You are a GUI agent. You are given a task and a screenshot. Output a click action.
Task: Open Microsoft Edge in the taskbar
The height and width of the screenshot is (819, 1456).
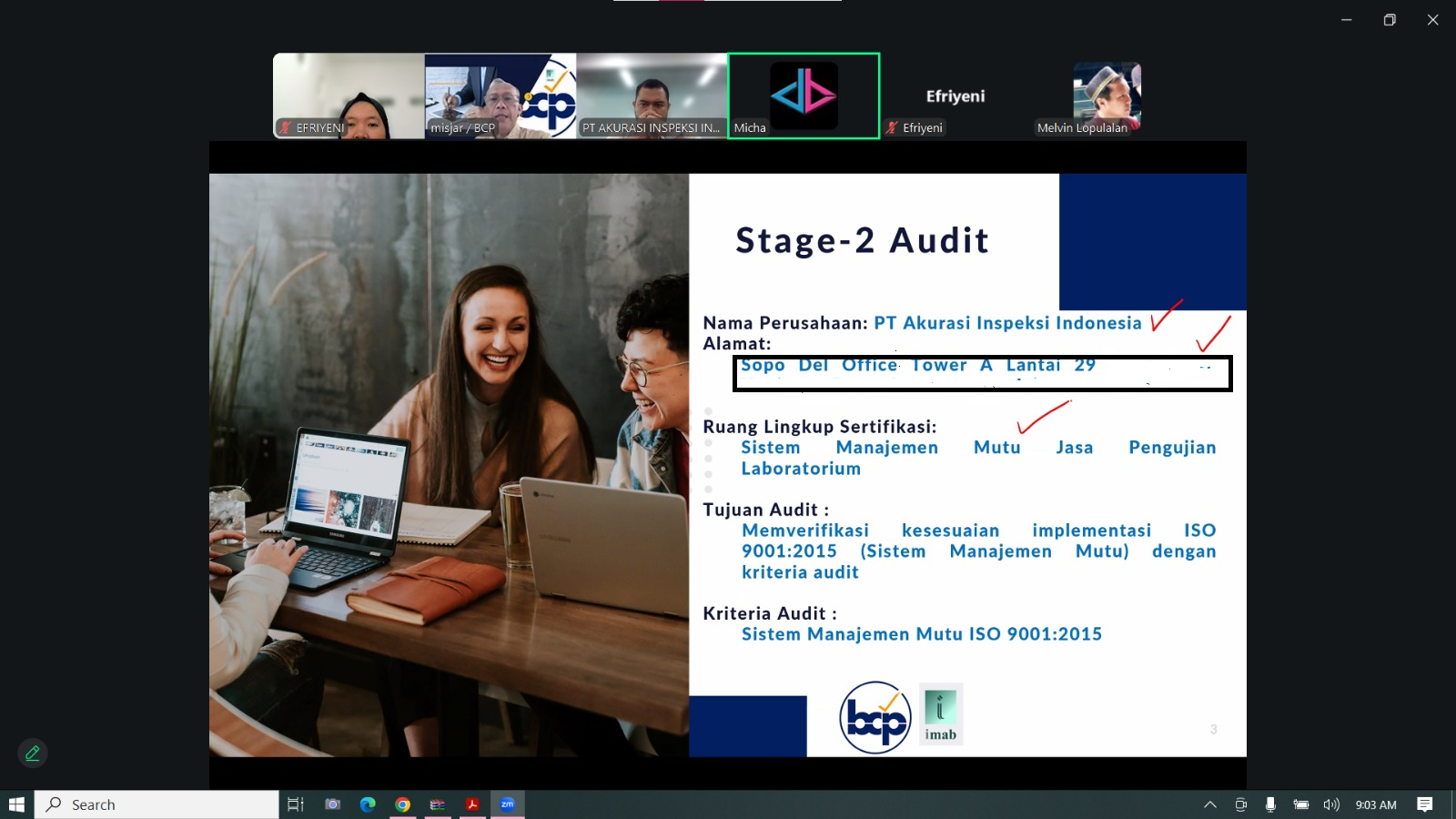368,804
